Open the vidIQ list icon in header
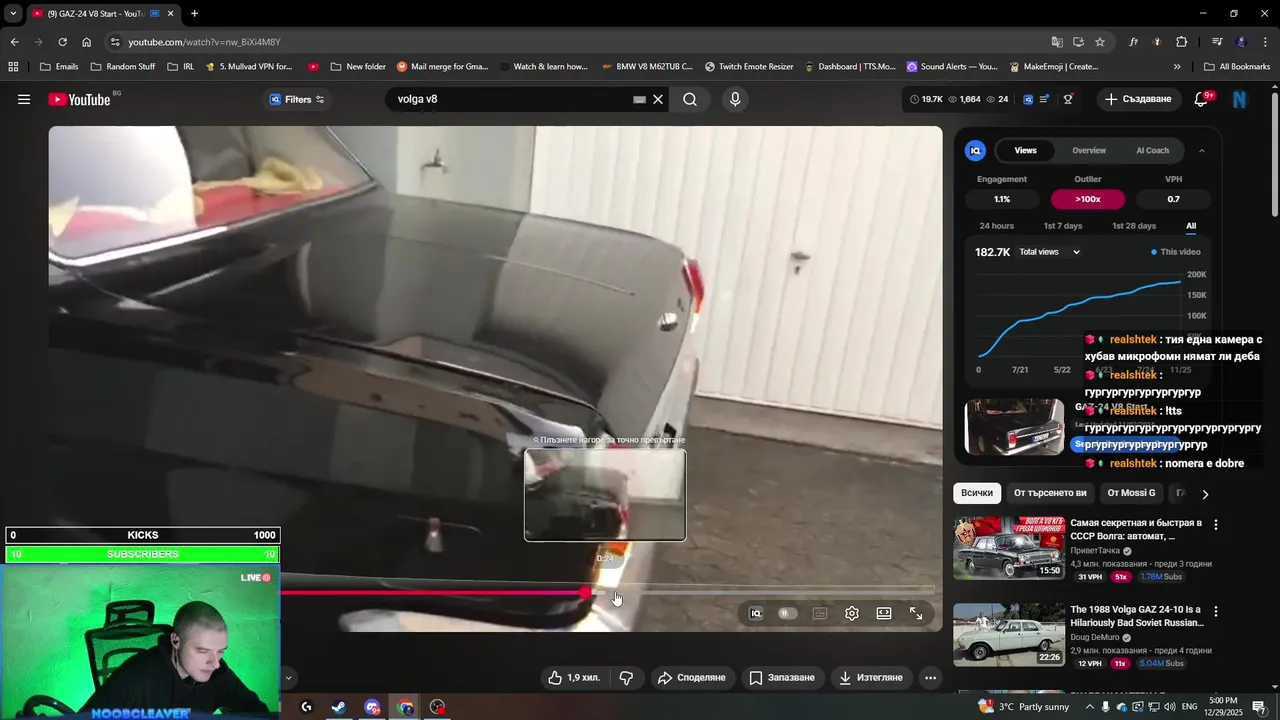Image resolution: width=1280 pixels, height=720 pixels. [x=1044, y=99]
